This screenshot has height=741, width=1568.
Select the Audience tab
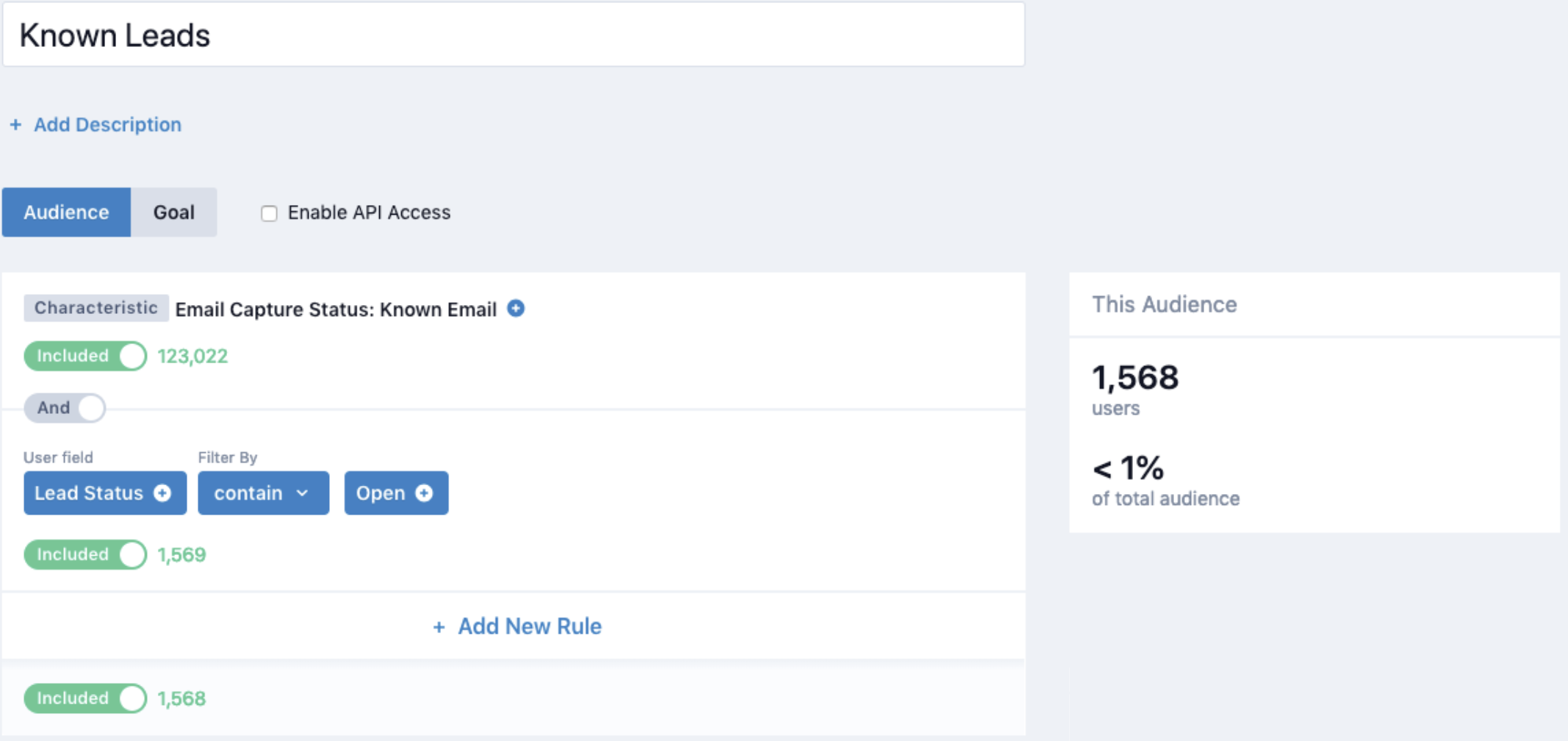click(66, 212)
